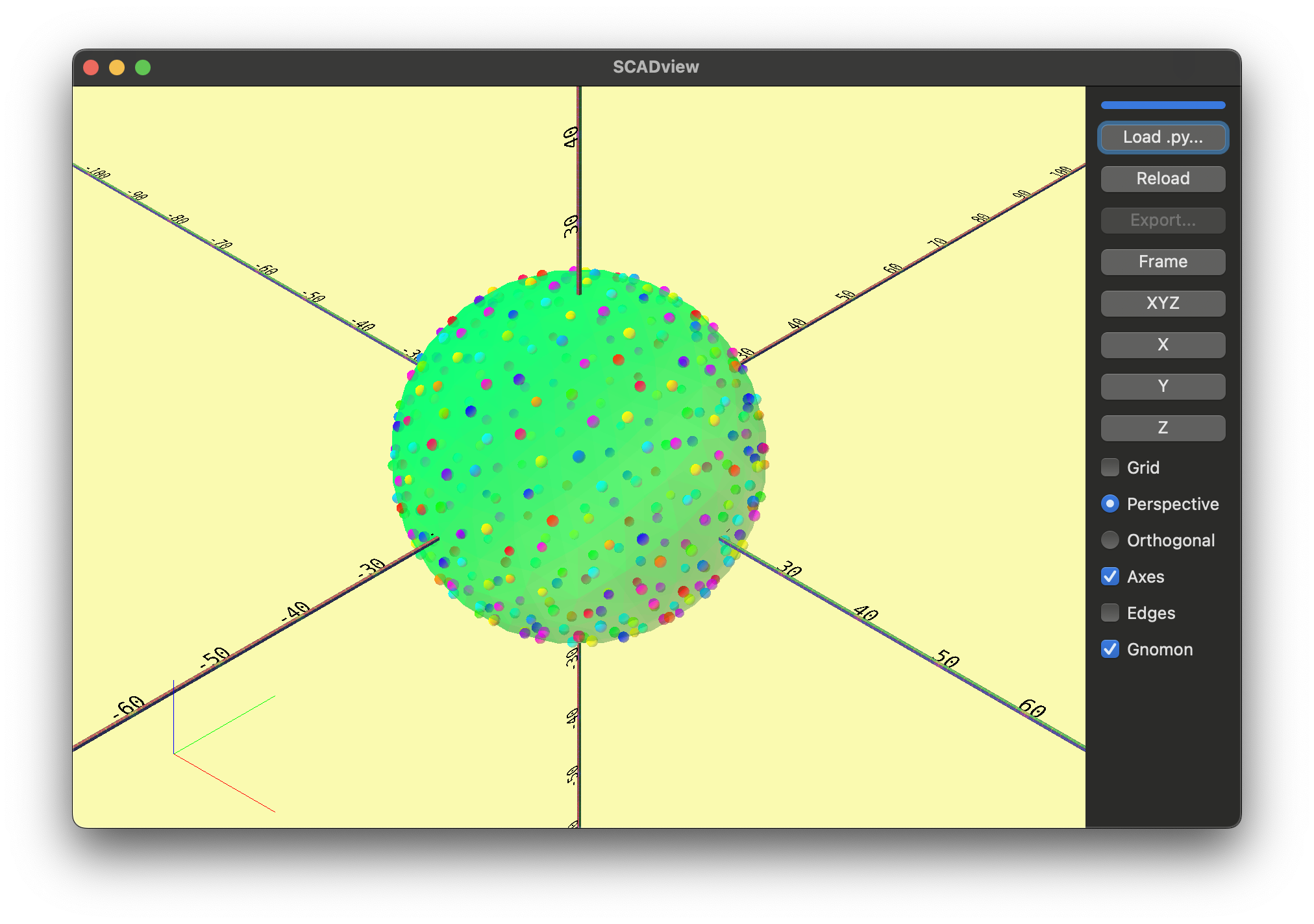Click the Frame view button
The height and width of the screenshot is (924, 1314).
[x=1163, y=261]
